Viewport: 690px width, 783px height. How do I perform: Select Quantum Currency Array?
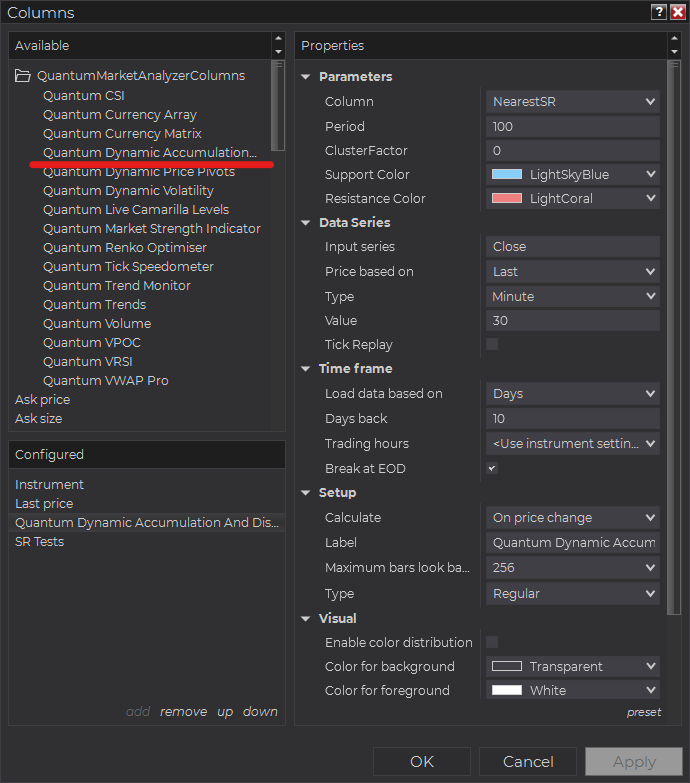(120, 115)
